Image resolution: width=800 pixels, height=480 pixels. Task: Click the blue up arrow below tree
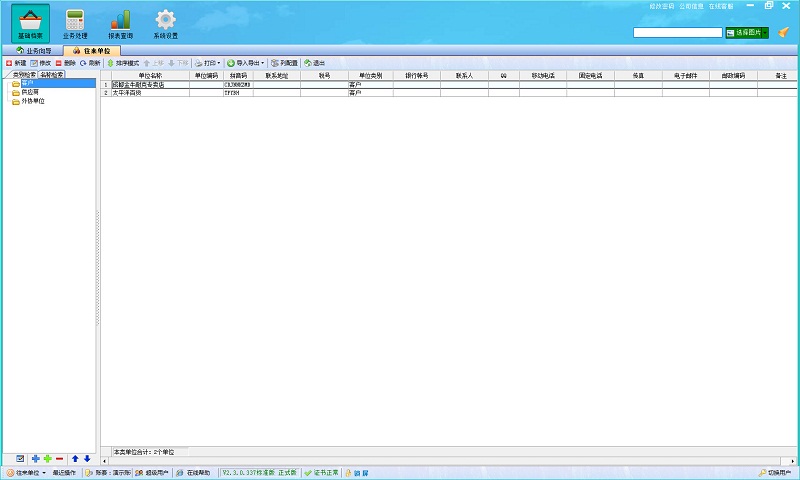tap(75, 458)
